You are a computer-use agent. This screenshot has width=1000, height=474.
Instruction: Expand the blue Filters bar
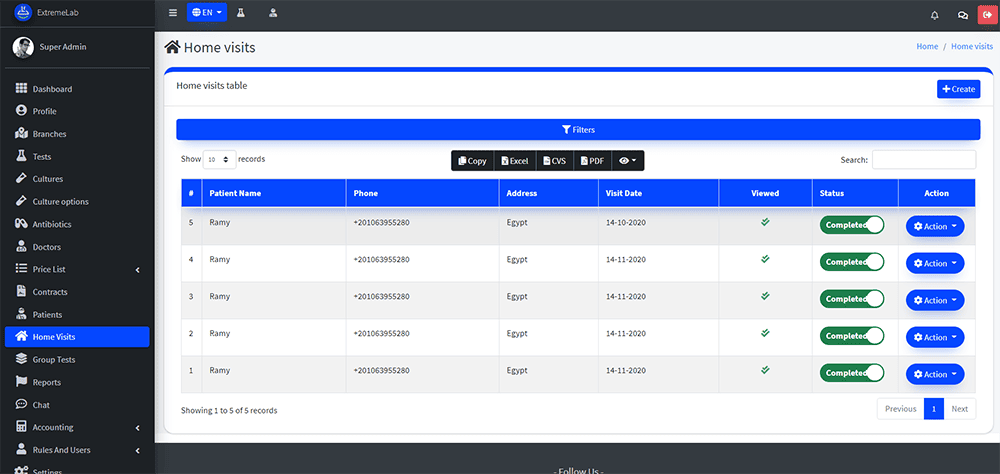point(578,130)
